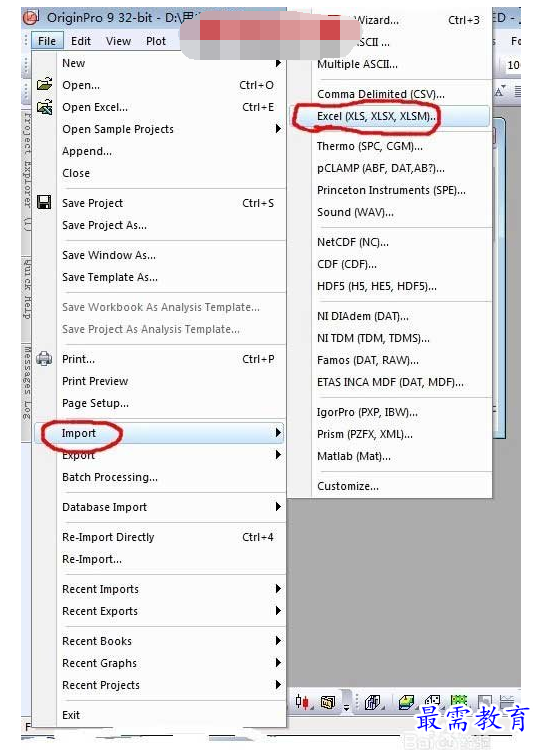This screenshot has width=538, height=750.
Task: Click the candlestick stock plot icon
Action: click(303, 702)
